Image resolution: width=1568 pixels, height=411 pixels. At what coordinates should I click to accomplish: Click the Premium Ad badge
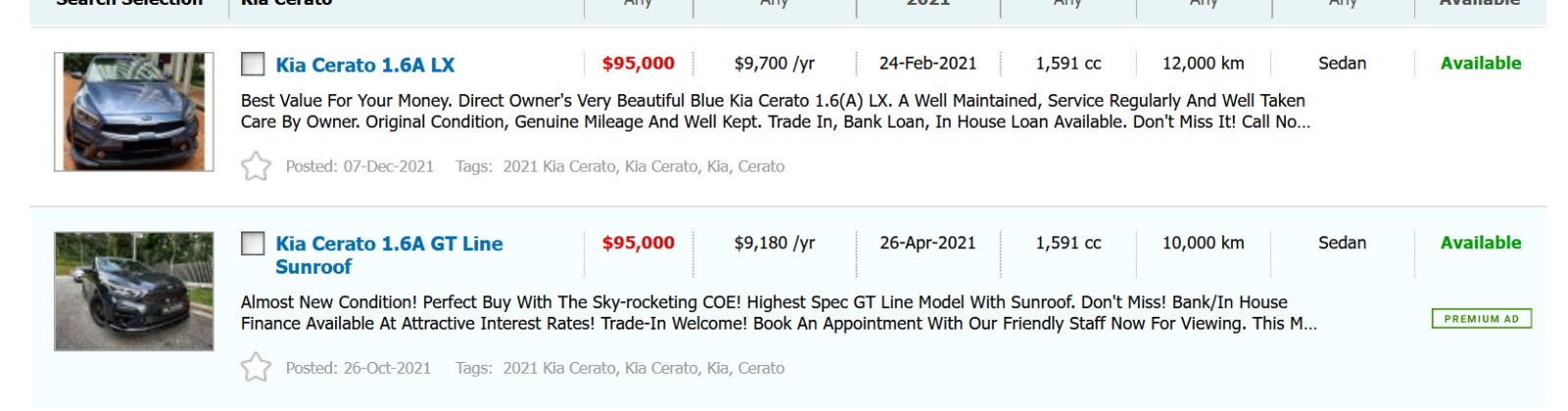point(1481,319)
